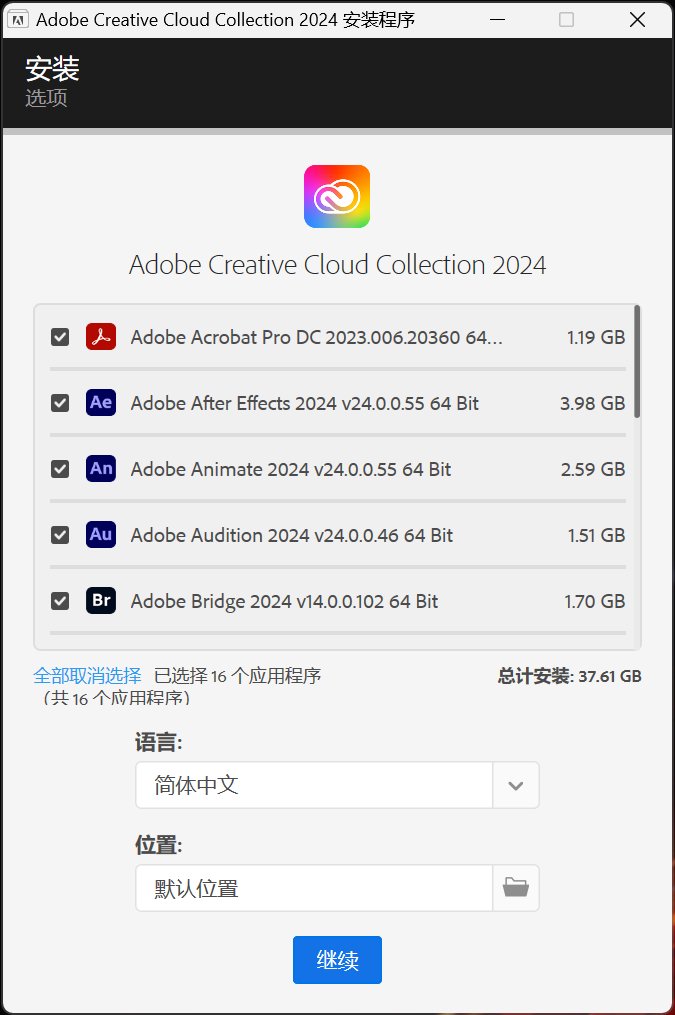Uncheck the Adobe After Effects 2024 checkbox
Viewport: 675px width, 1015px height.
click(x=60, y=404)
